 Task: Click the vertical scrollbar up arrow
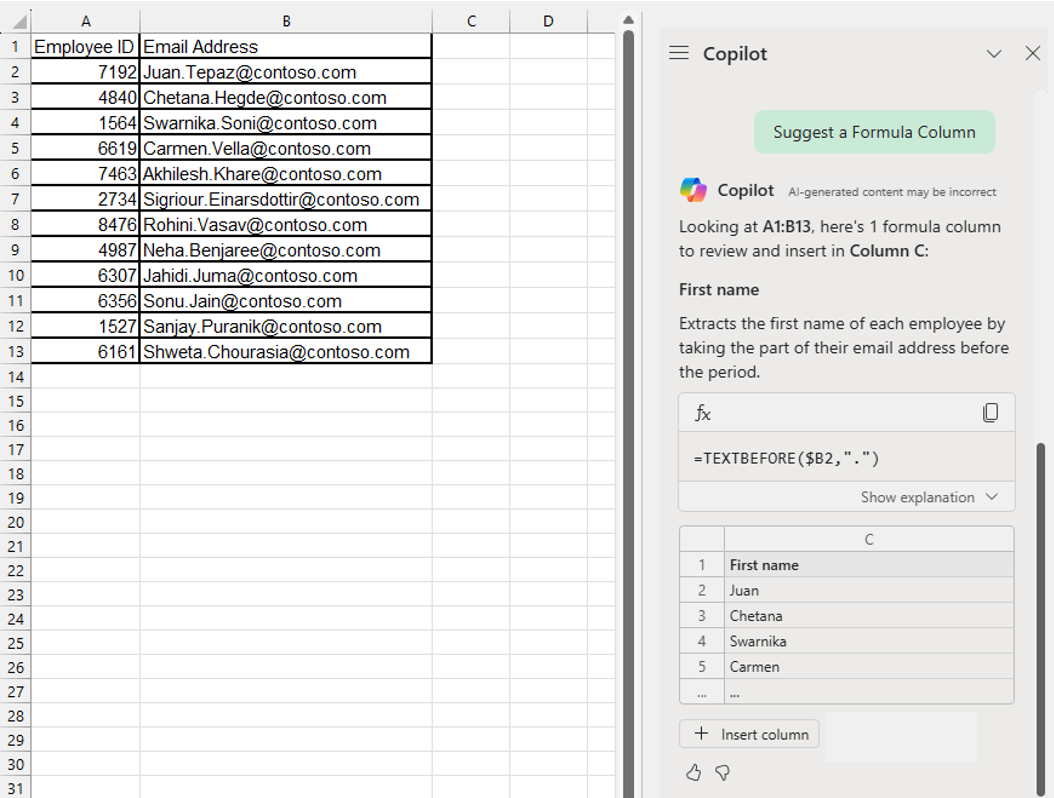point(629,20)
